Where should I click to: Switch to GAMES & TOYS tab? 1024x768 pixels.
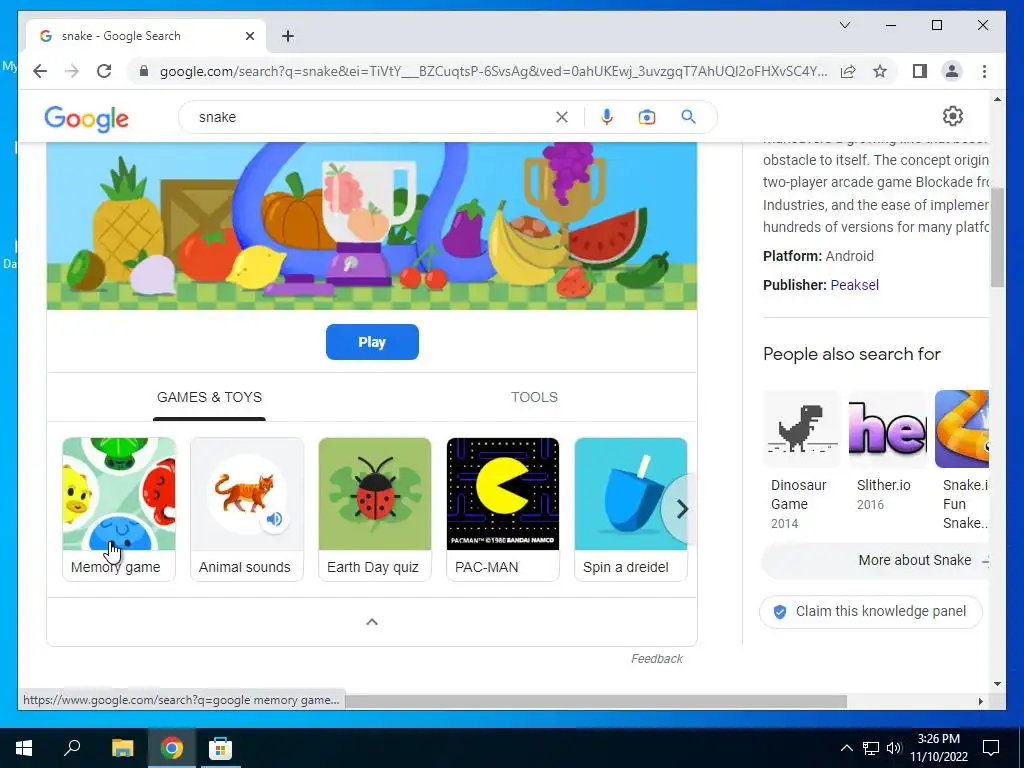pyautogui.click(x=209, y=397)
